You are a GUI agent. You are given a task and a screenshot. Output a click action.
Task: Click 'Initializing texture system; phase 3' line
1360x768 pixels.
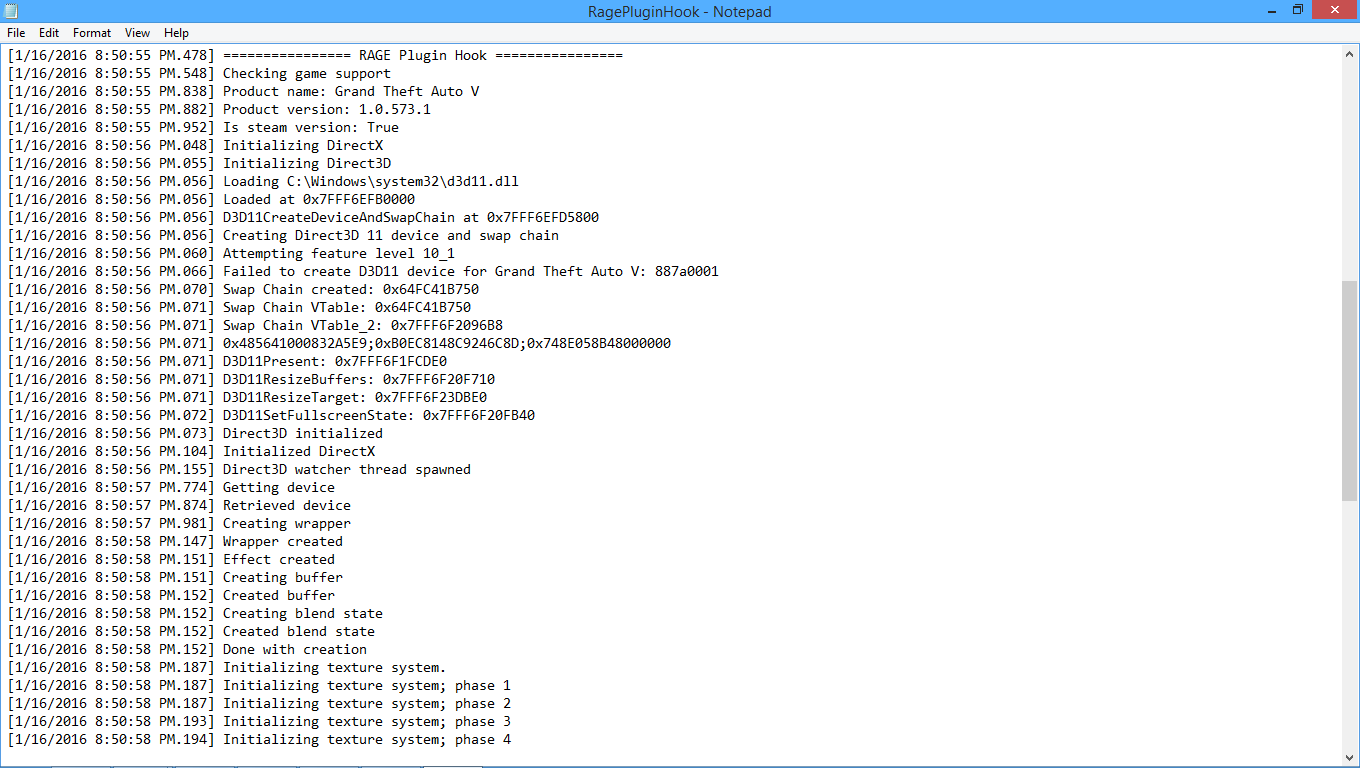coord(259,721)
